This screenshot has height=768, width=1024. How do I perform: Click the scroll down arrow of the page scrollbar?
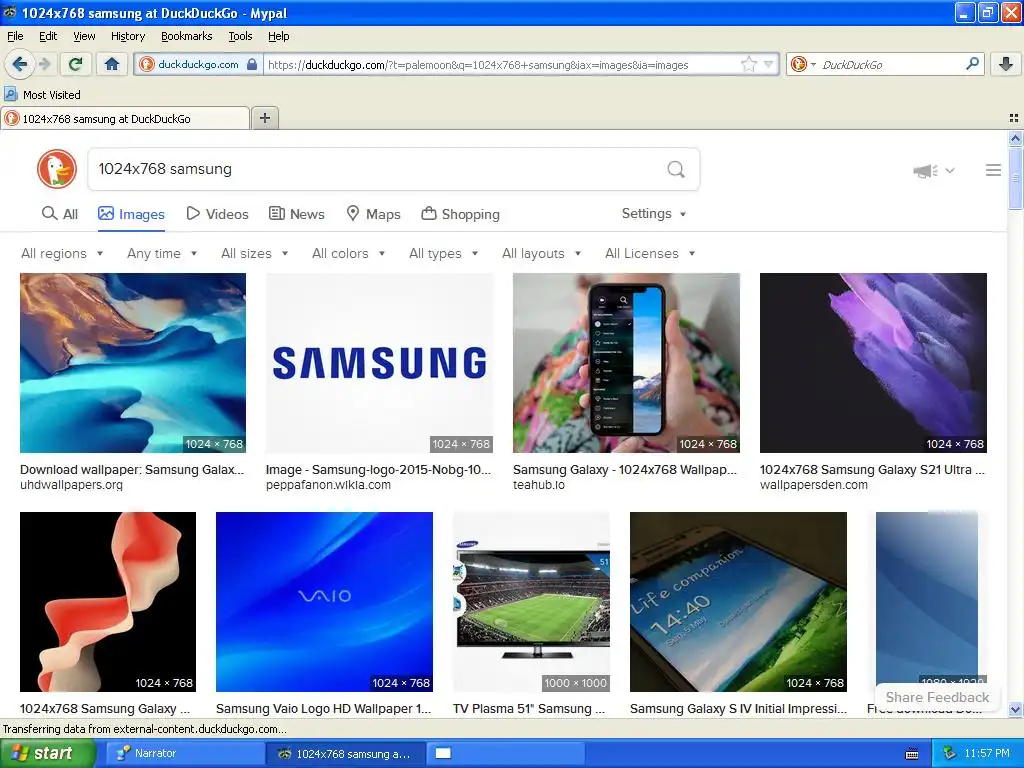pos(1015,709)
